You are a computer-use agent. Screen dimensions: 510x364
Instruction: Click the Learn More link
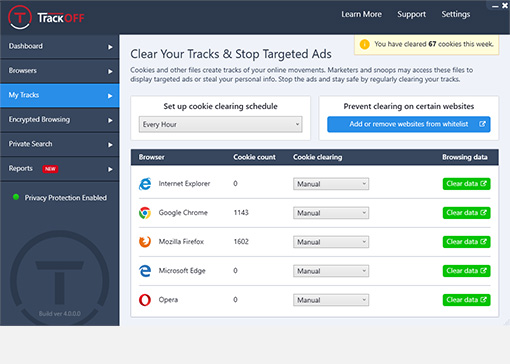(361, 14)
